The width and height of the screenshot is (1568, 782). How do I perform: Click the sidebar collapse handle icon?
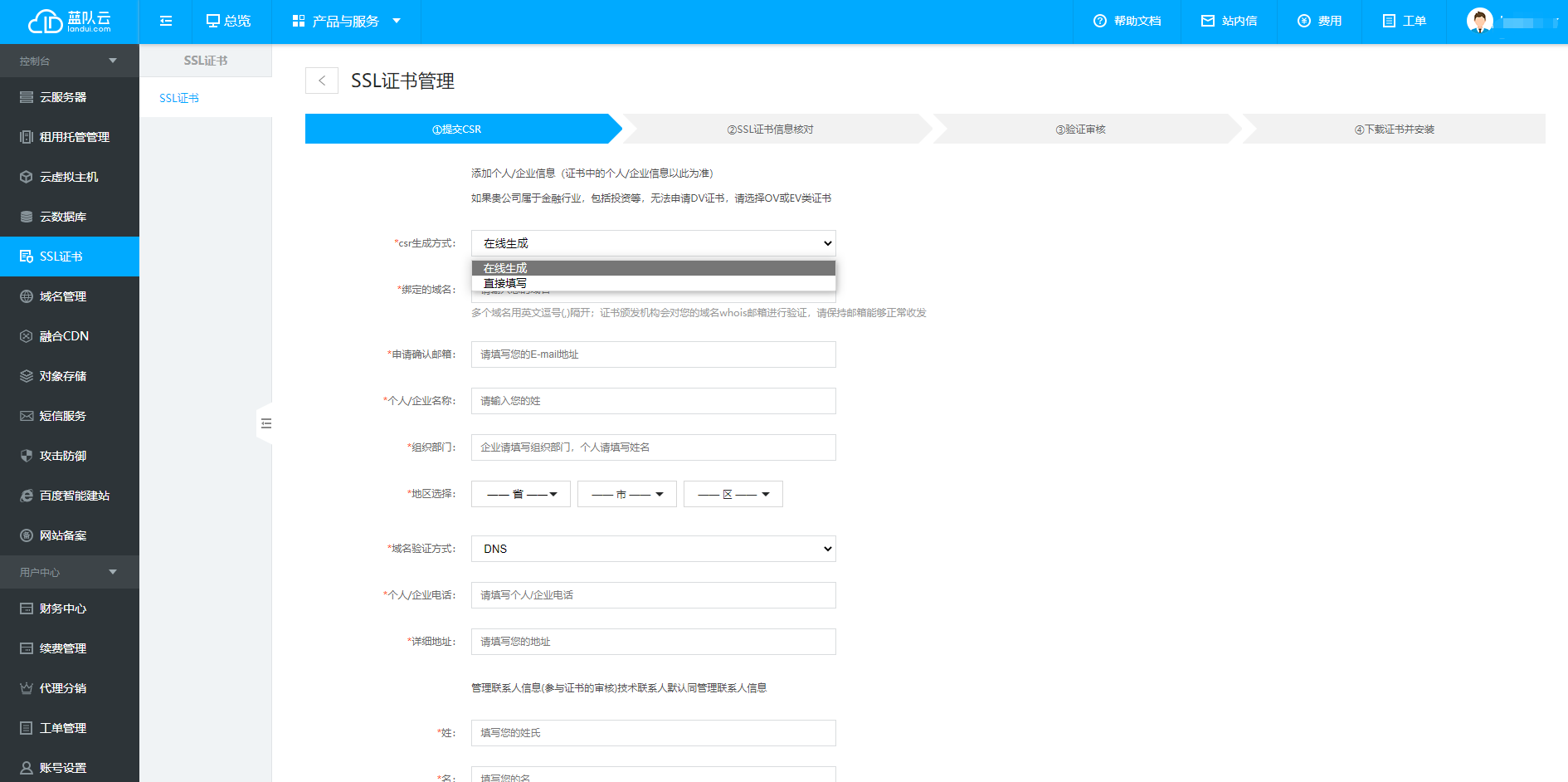click(x=265, y=423)
